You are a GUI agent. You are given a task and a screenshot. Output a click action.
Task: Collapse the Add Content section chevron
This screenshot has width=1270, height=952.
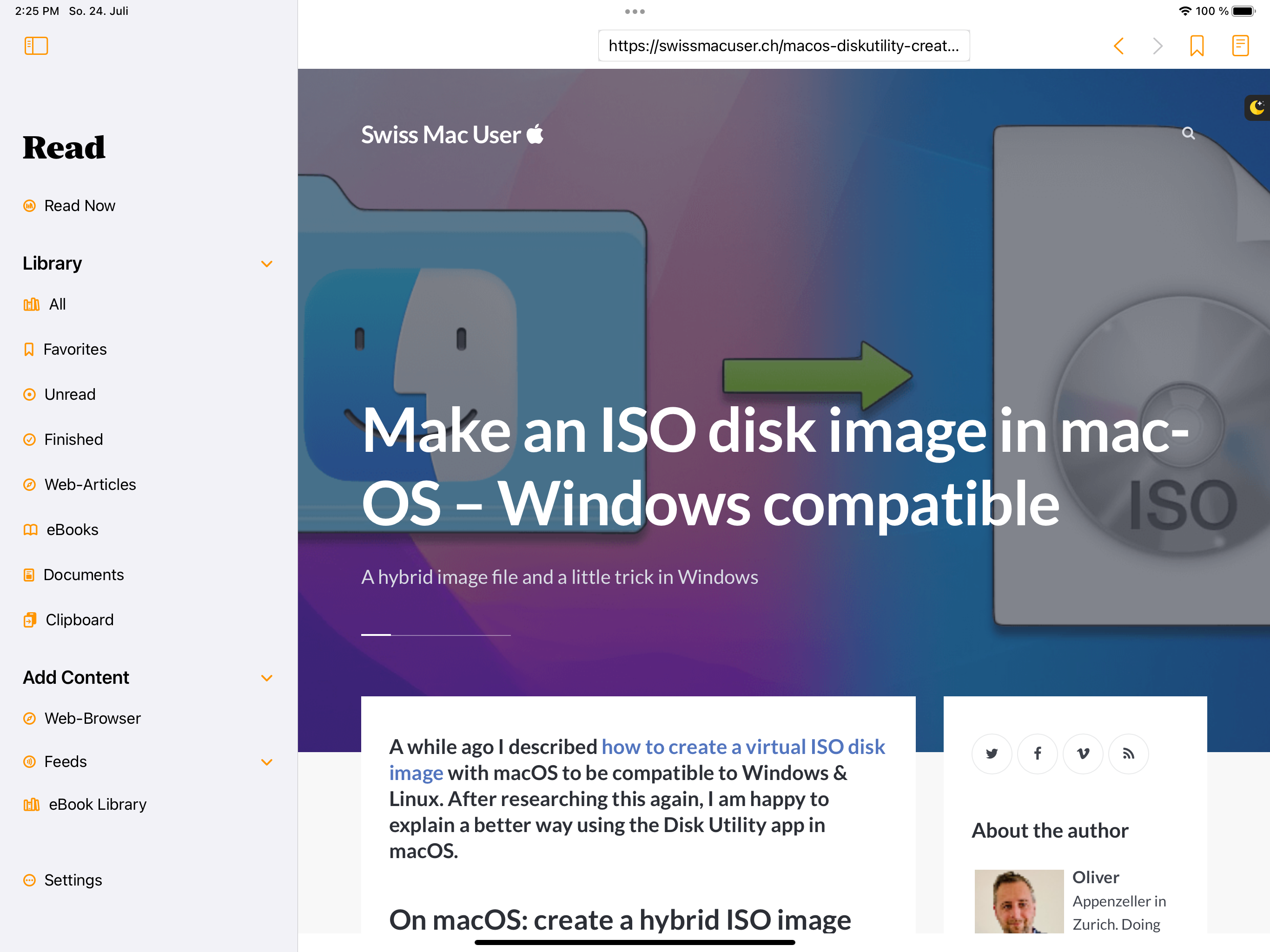tap(266, 678)
